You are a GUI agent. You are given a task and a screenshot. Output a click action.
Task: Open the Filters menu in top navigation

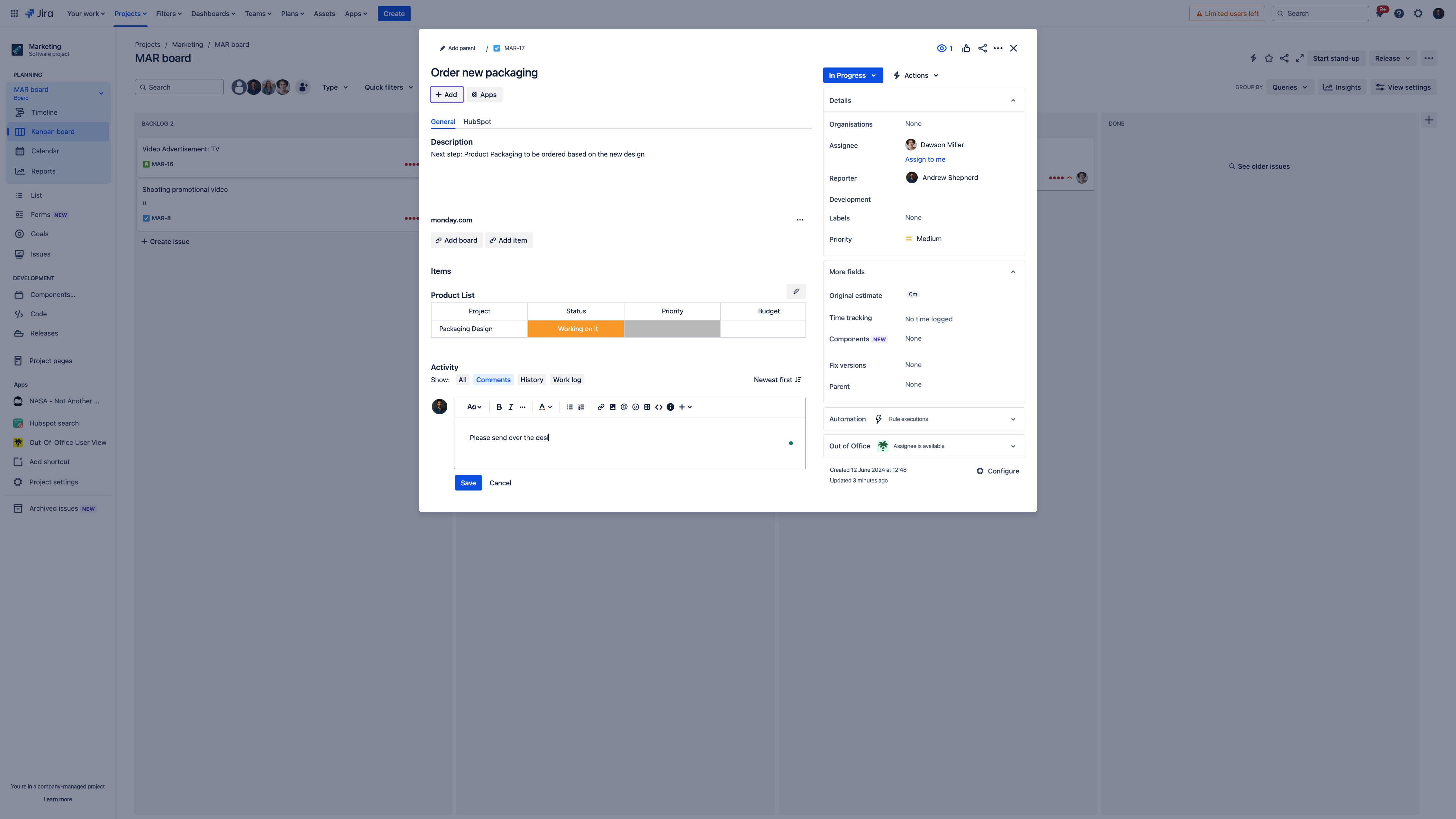tap(168, 14)
